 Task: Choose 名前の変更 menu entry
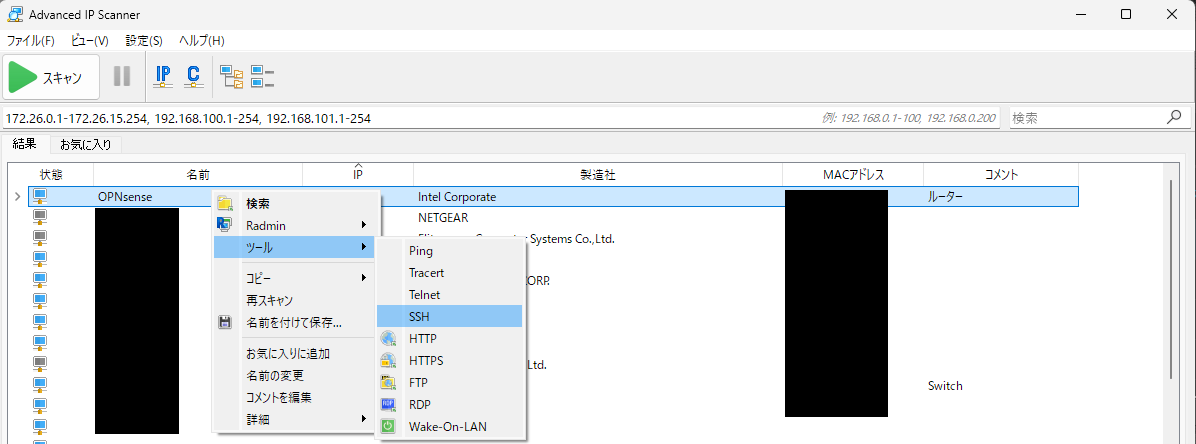pyautogui.click(x=296, y=375)
